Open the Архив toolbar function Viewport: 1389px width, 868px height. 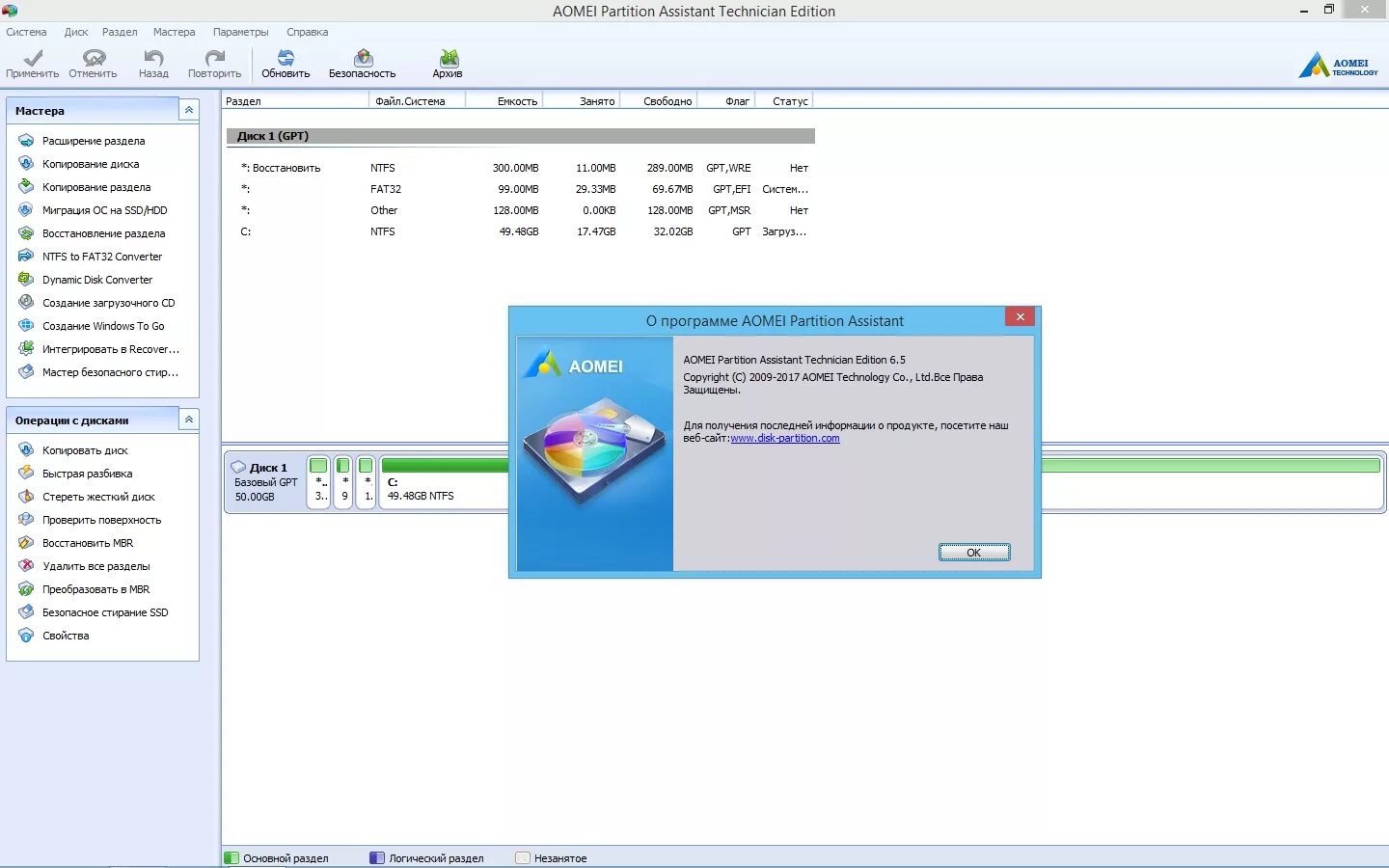448,63
